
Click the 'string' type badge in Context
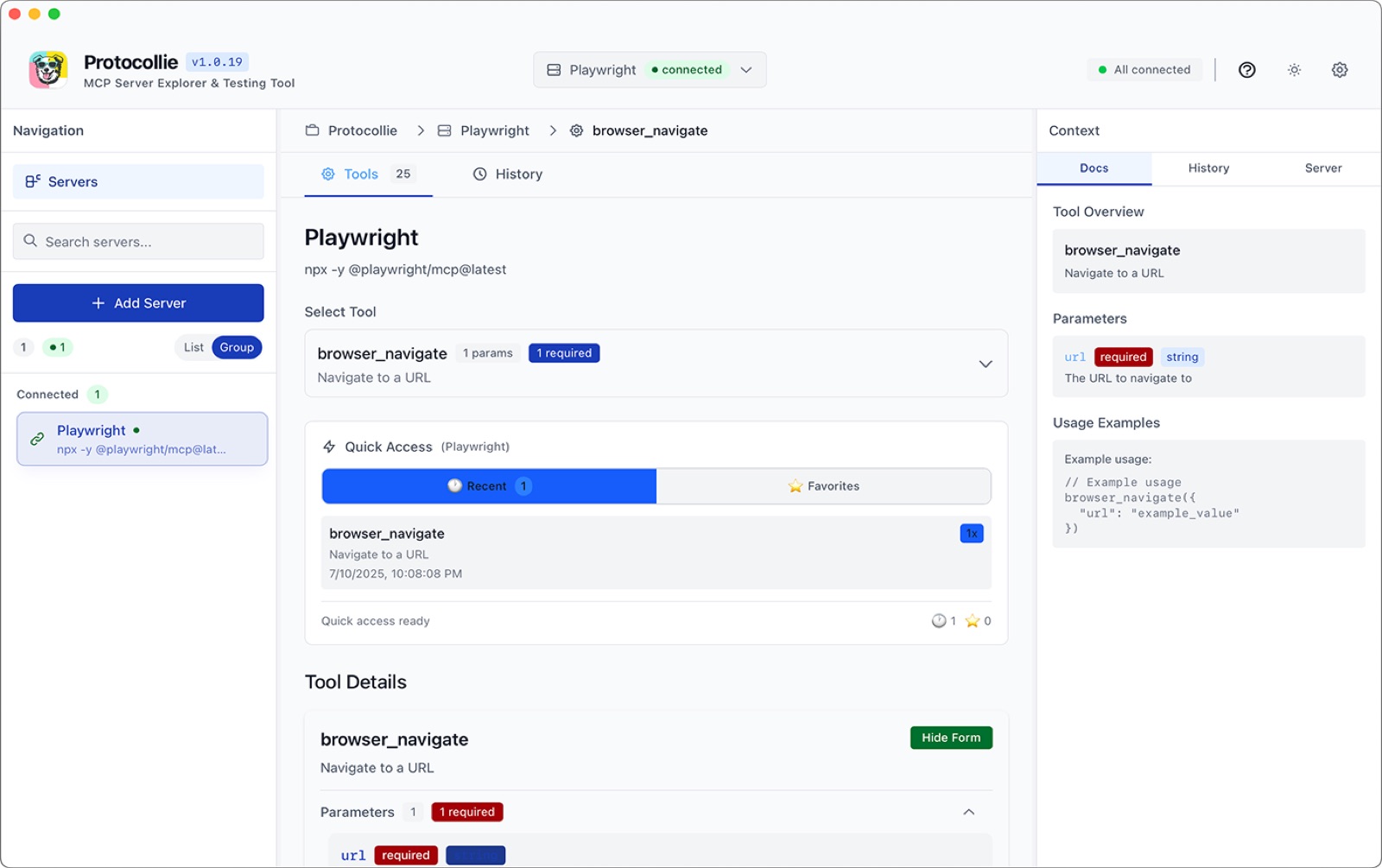(x=1182, y=357)
